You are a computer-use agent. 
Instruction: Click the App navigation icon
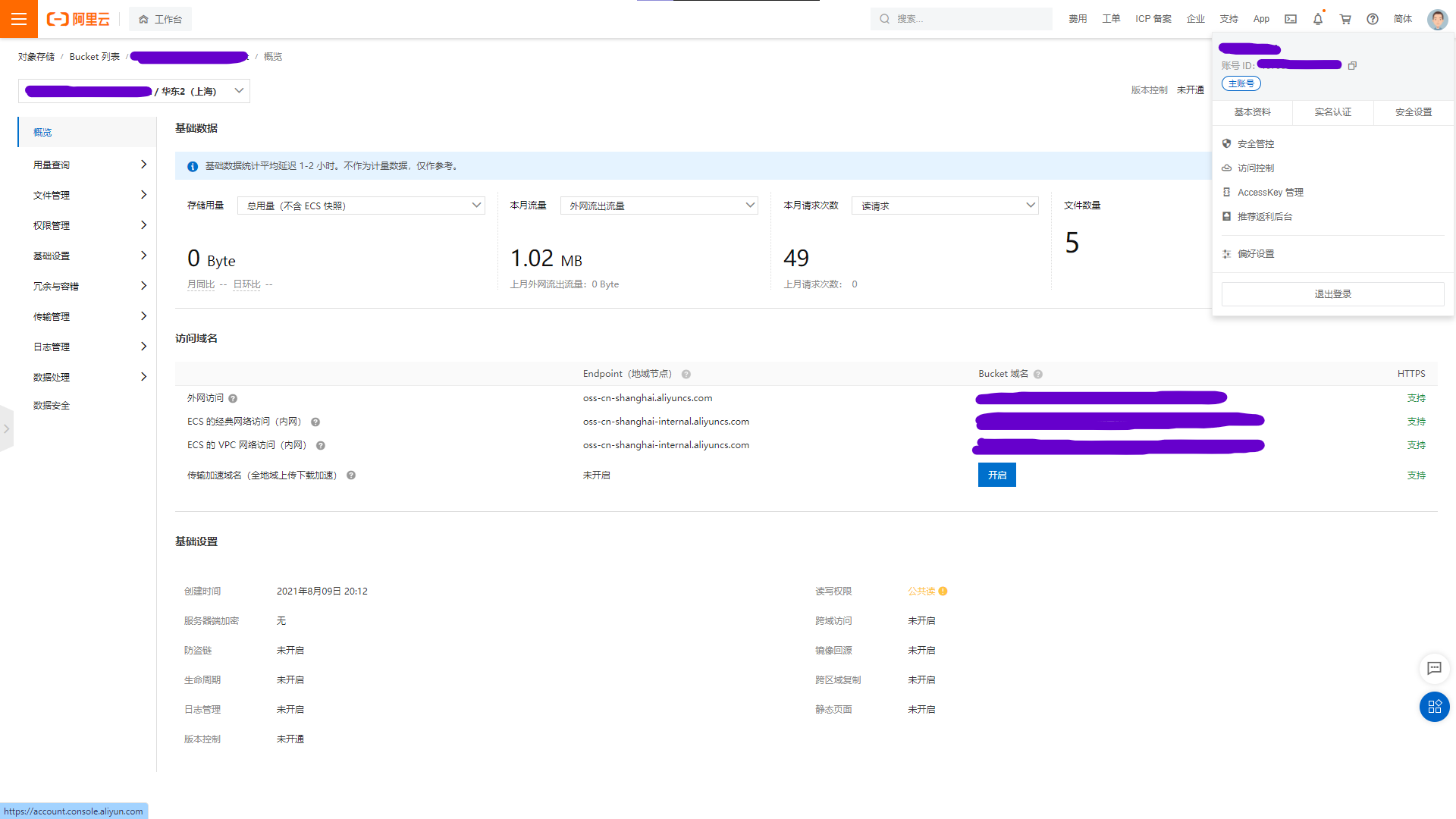point(1261,19)
